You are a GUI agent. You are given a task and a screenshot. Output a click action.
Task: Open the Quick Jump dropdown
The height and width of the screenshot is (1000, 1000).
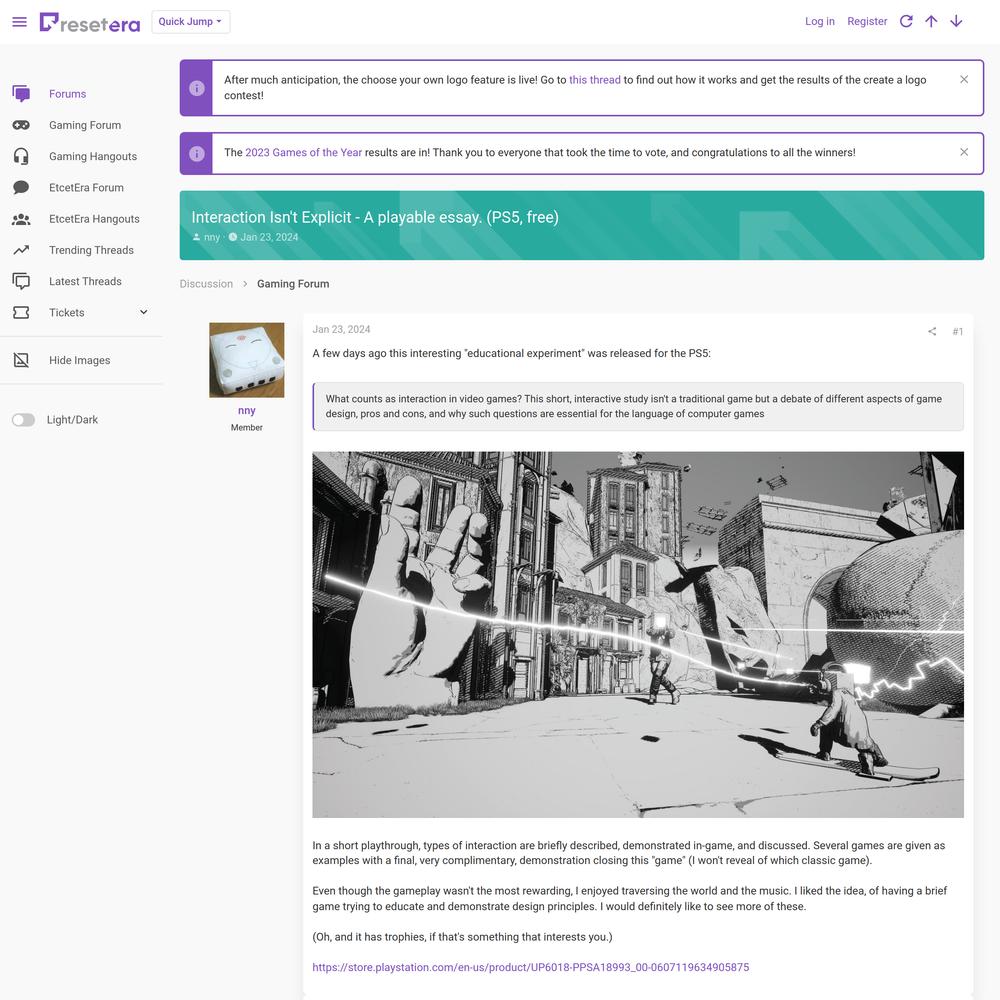pos(191,22)
